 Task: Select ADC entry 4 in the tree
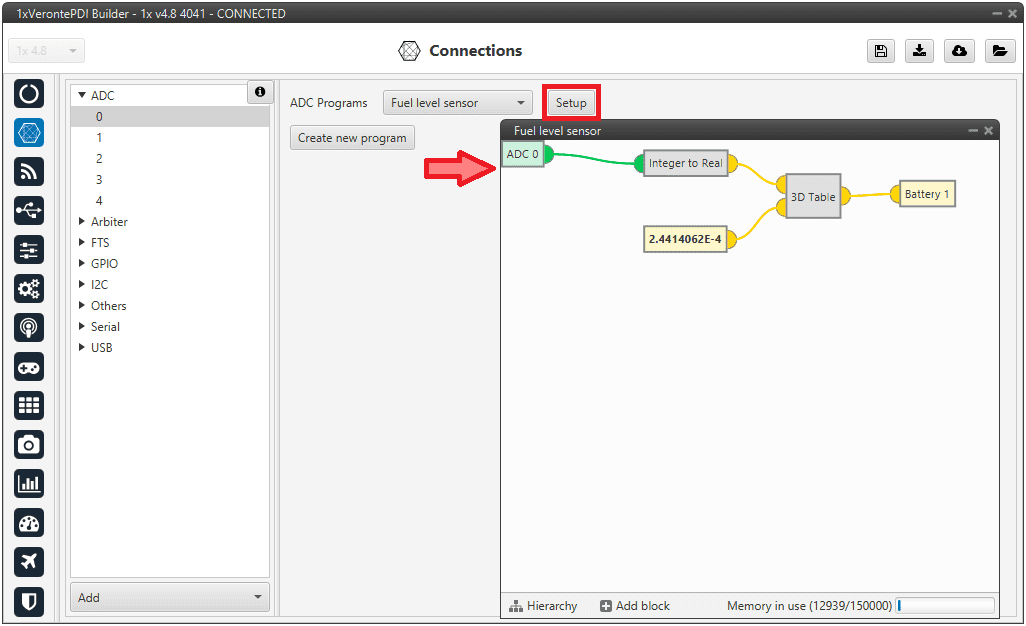tap(169, 200)
